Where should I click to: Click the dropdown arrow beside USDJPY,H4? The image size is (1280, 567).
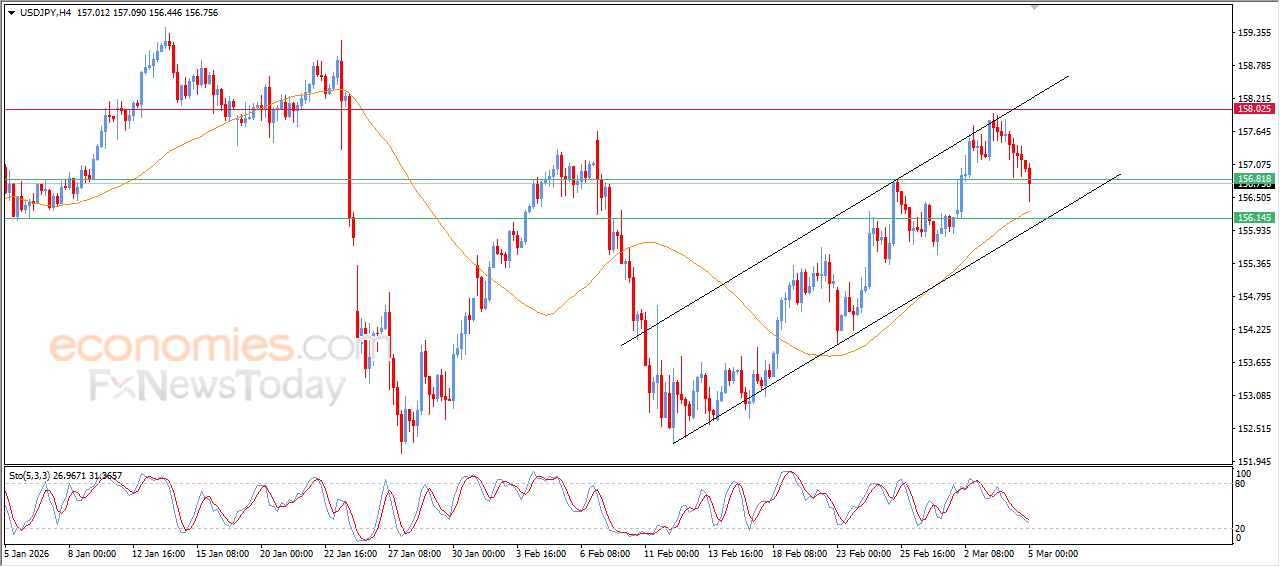click(11, 13)
